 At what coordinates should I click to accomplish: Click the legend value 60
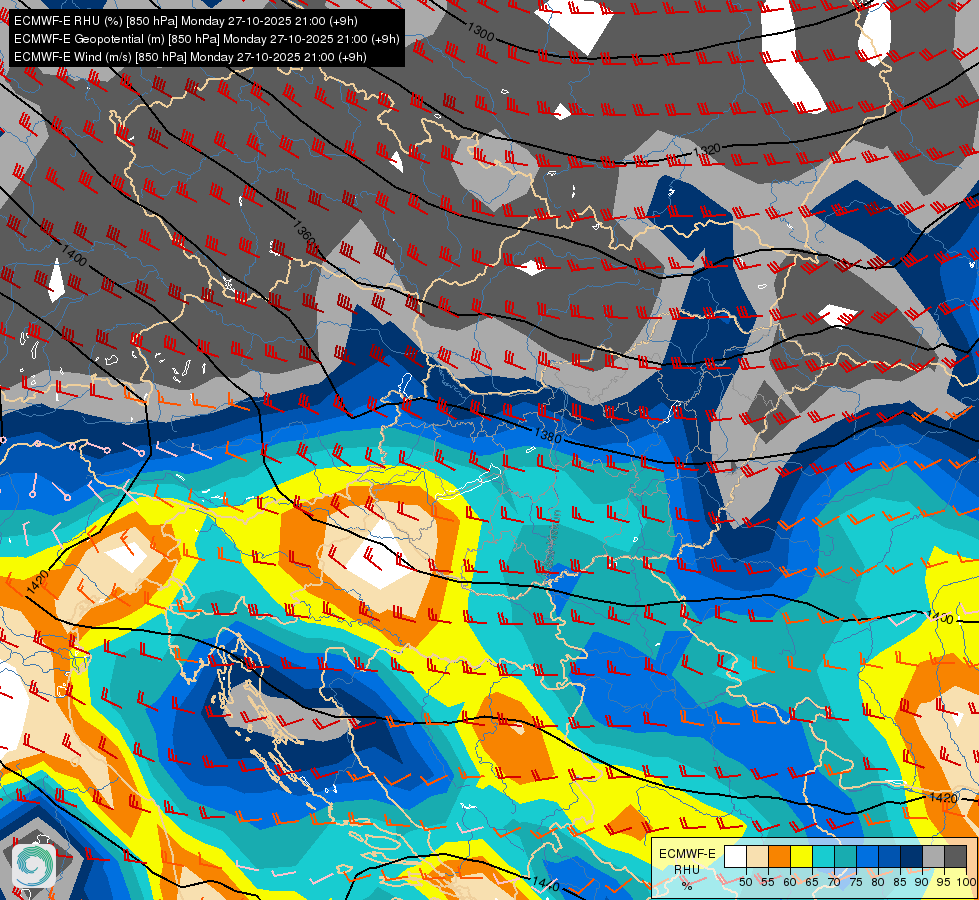790,882
